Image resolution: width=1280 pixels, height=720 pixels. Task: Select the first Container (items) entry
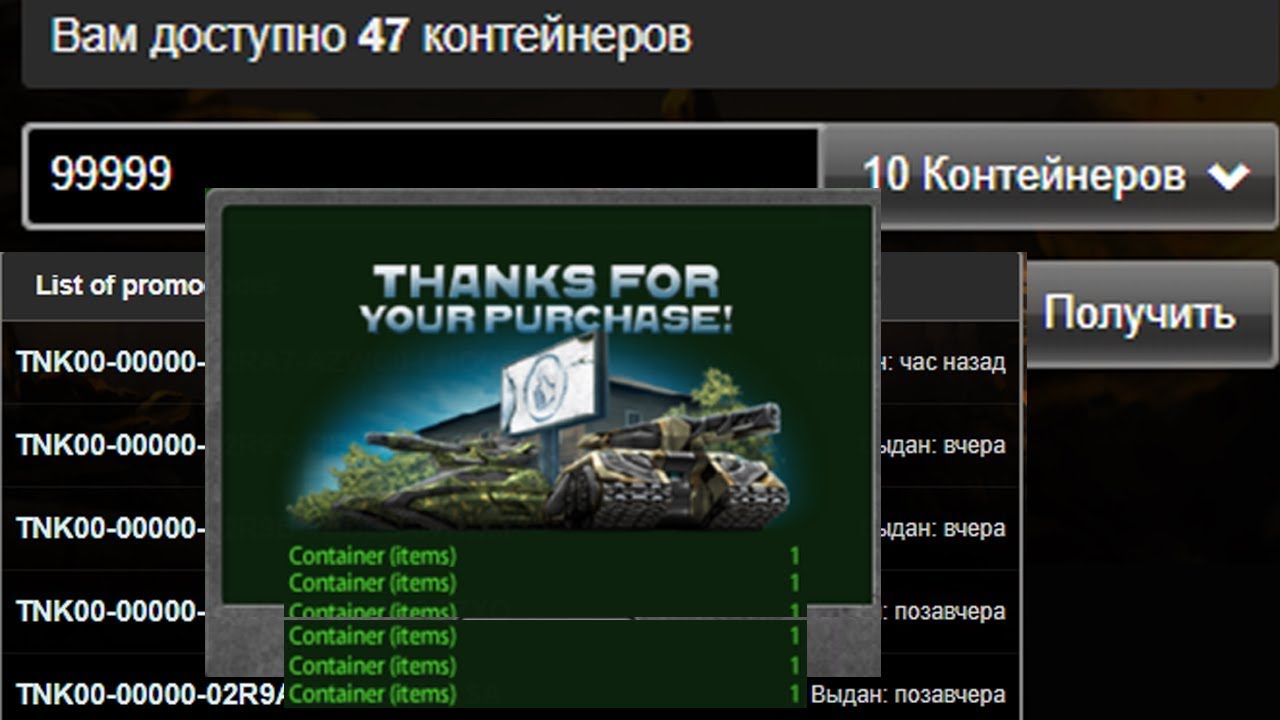tap(372, 555)
